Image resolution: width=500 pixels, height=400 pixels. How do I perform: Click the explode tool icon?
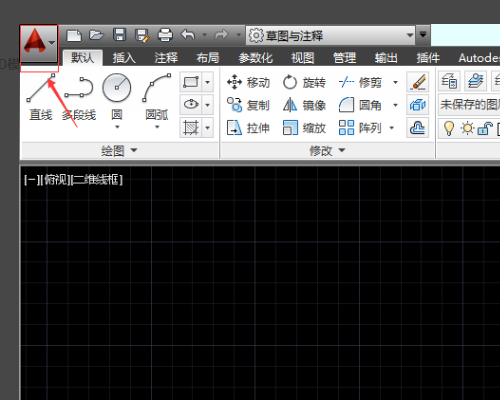417,105
